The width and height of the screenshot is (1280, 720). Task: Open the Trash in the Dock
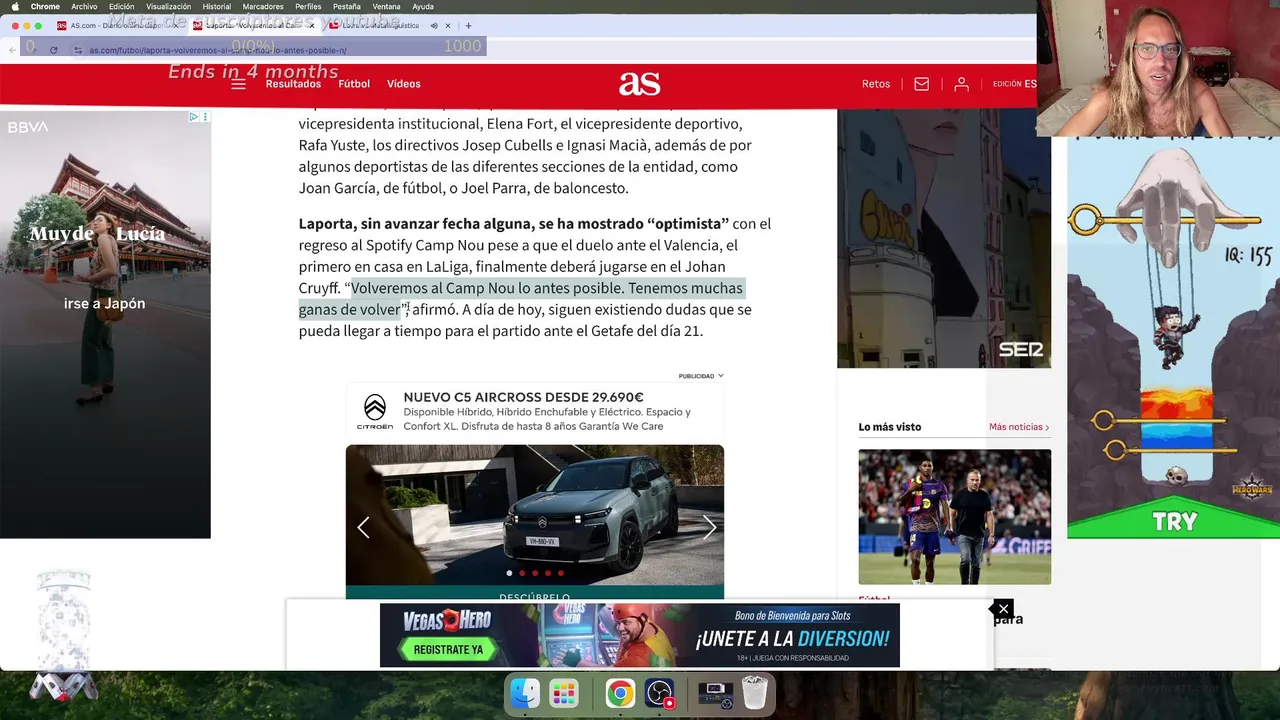pyautogui.click(x=755, y=693)
